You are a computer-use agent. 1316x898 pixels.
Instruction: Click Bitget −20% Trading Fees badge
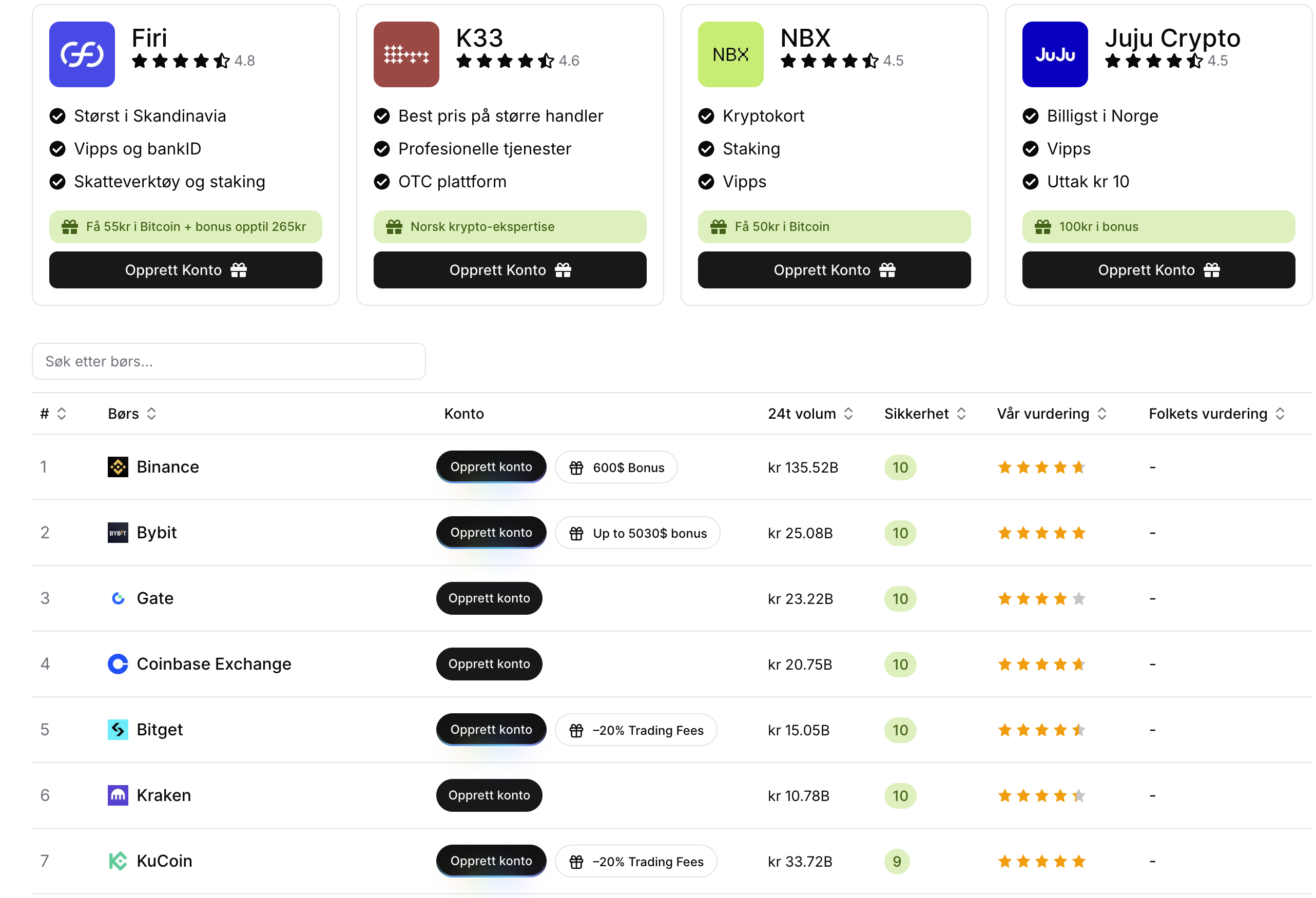pos(636,730)
